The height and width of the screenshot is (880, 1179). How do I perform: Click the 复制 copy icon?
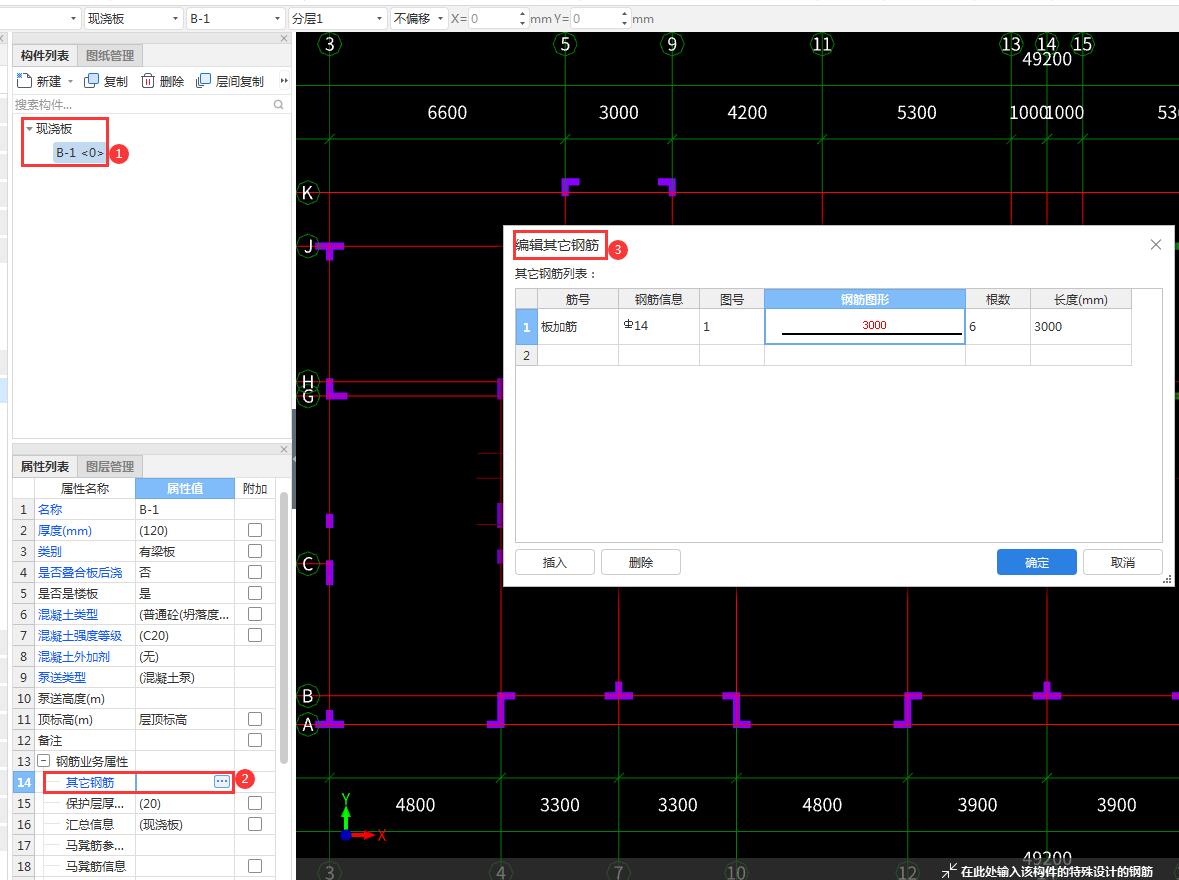pyautogui.click(x=92, y=80)
